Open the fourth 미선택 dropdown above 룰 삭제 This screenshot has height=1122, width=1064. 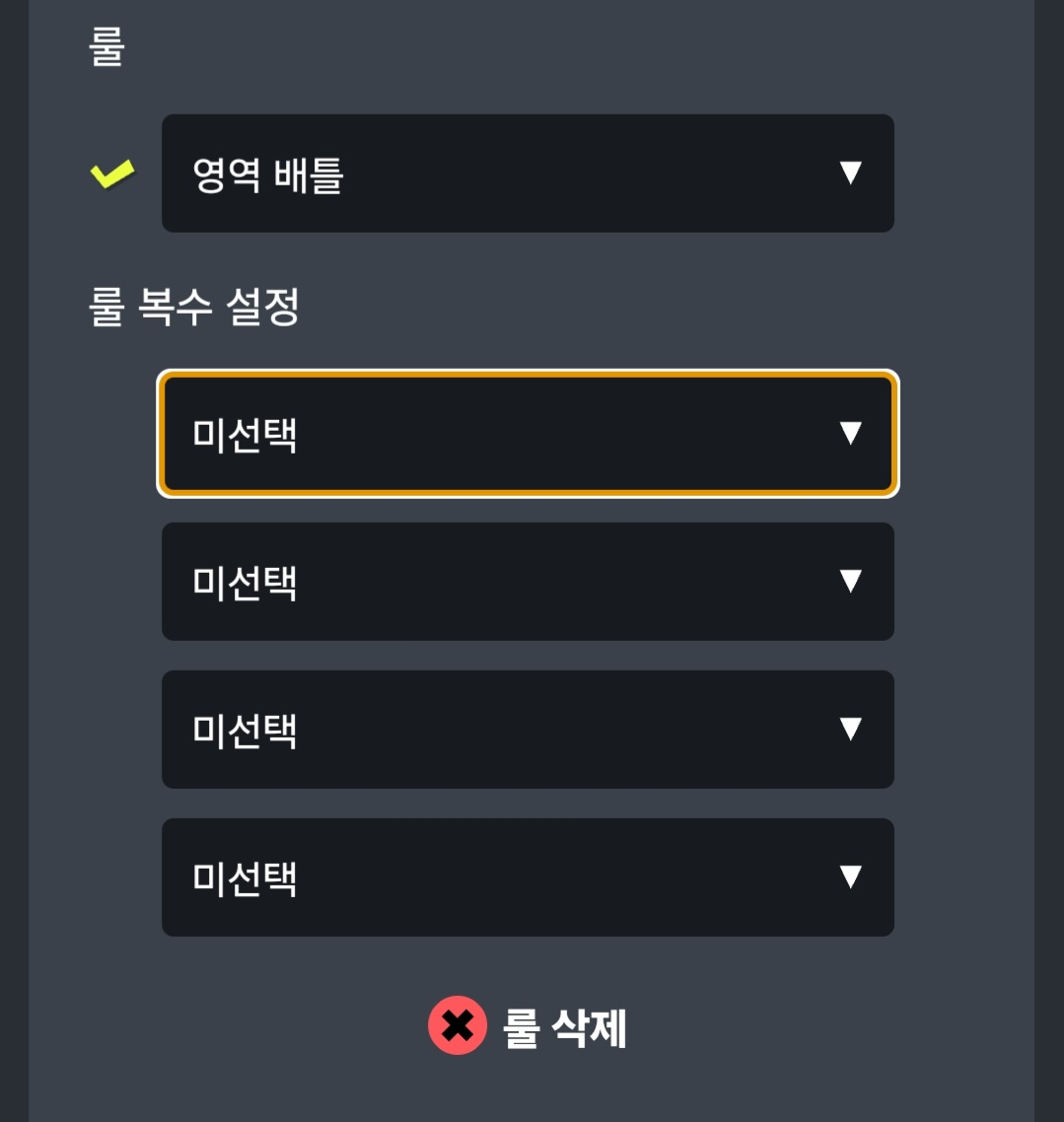tap(528, 877)
